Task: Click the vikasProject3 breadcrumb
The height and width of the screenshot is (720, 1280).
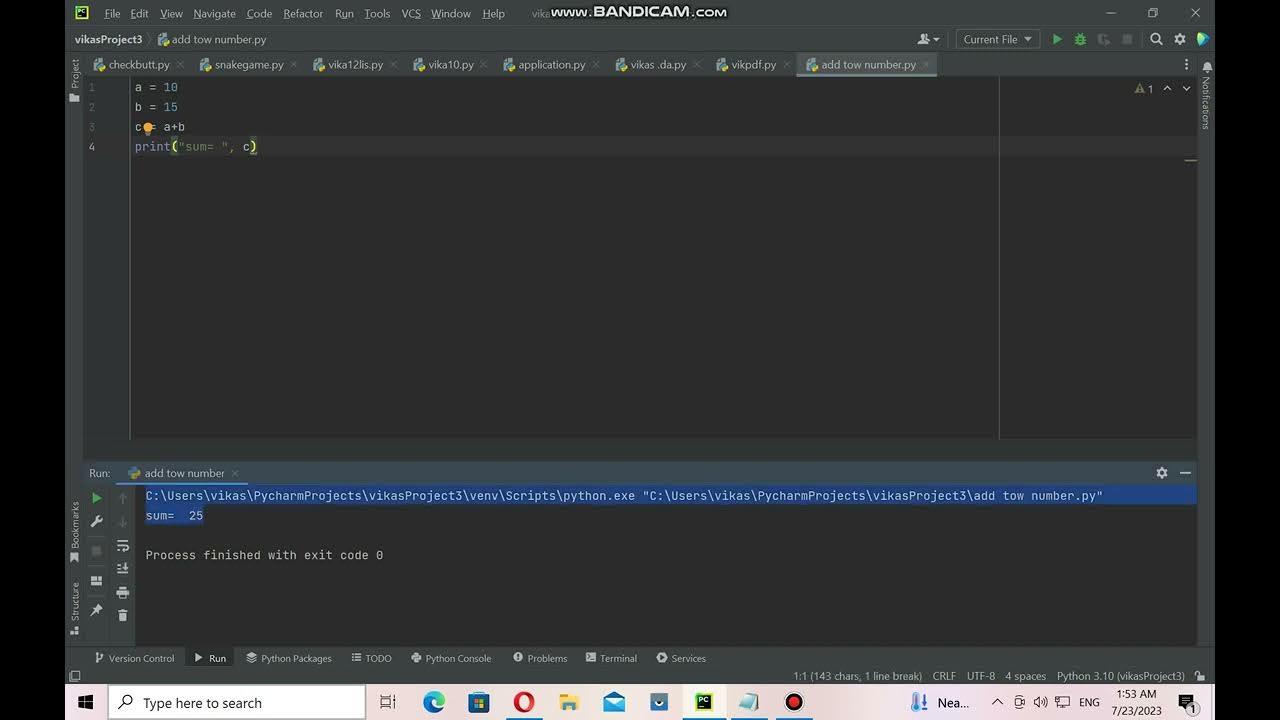Action: tap(108, 39)
